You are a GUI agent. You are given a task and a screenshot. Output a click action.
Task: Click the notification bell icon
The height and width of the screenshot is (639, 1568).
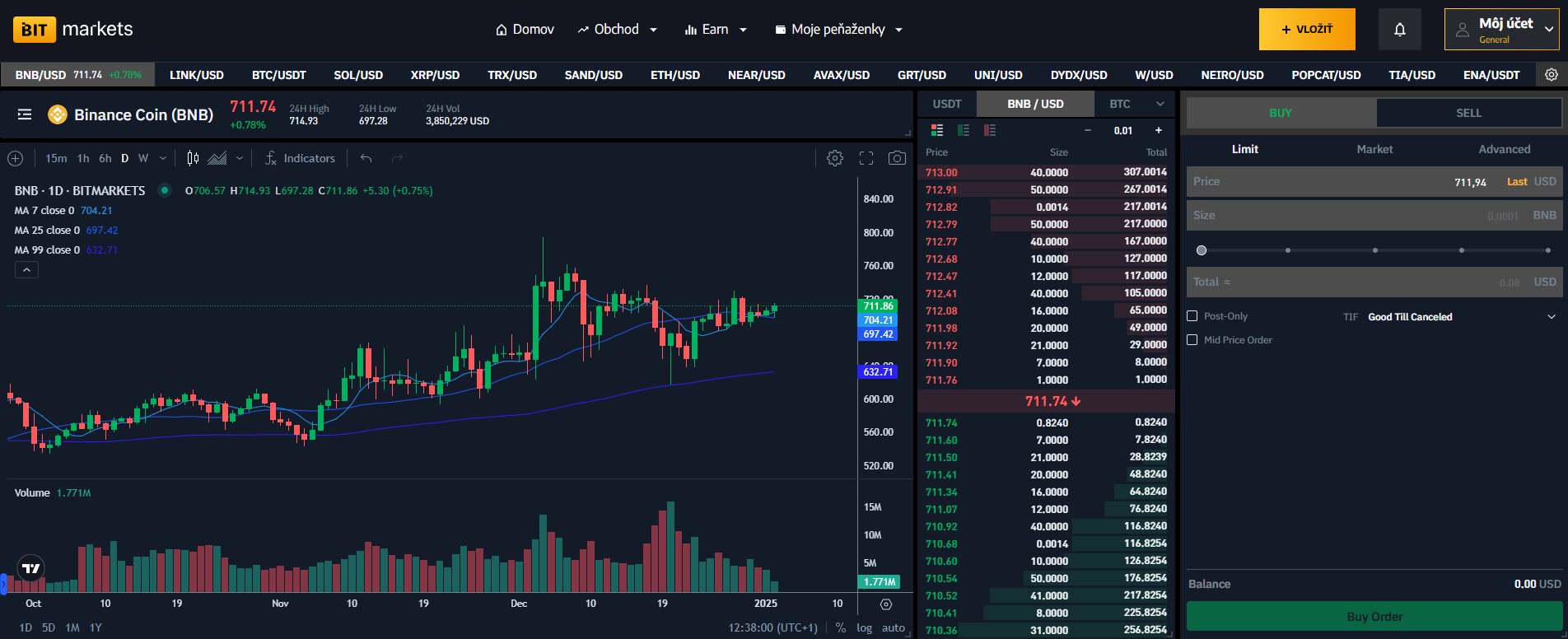pos(1399,30)
